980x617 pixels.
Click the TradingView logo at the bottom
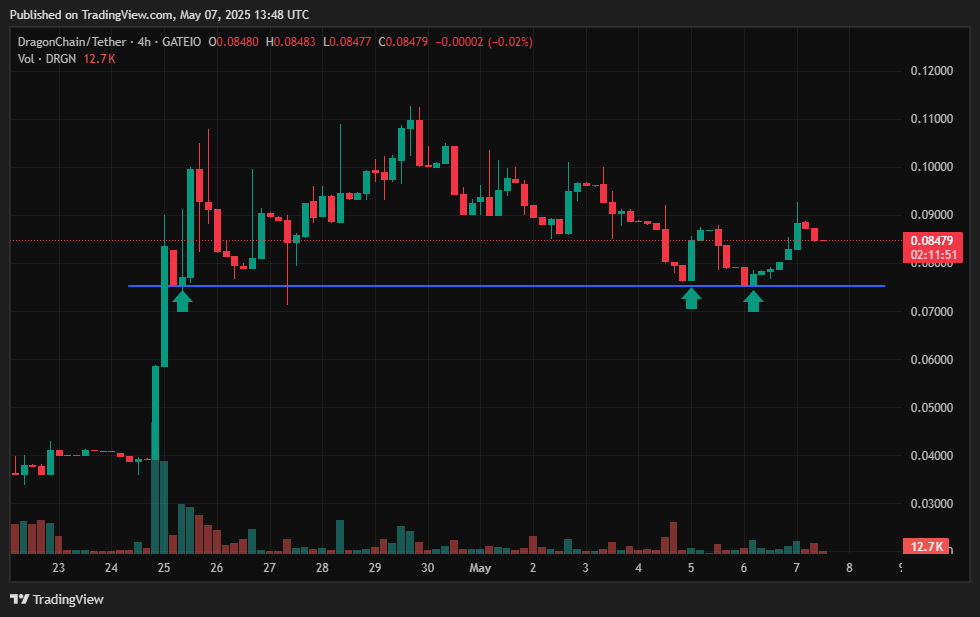(57, 599)
